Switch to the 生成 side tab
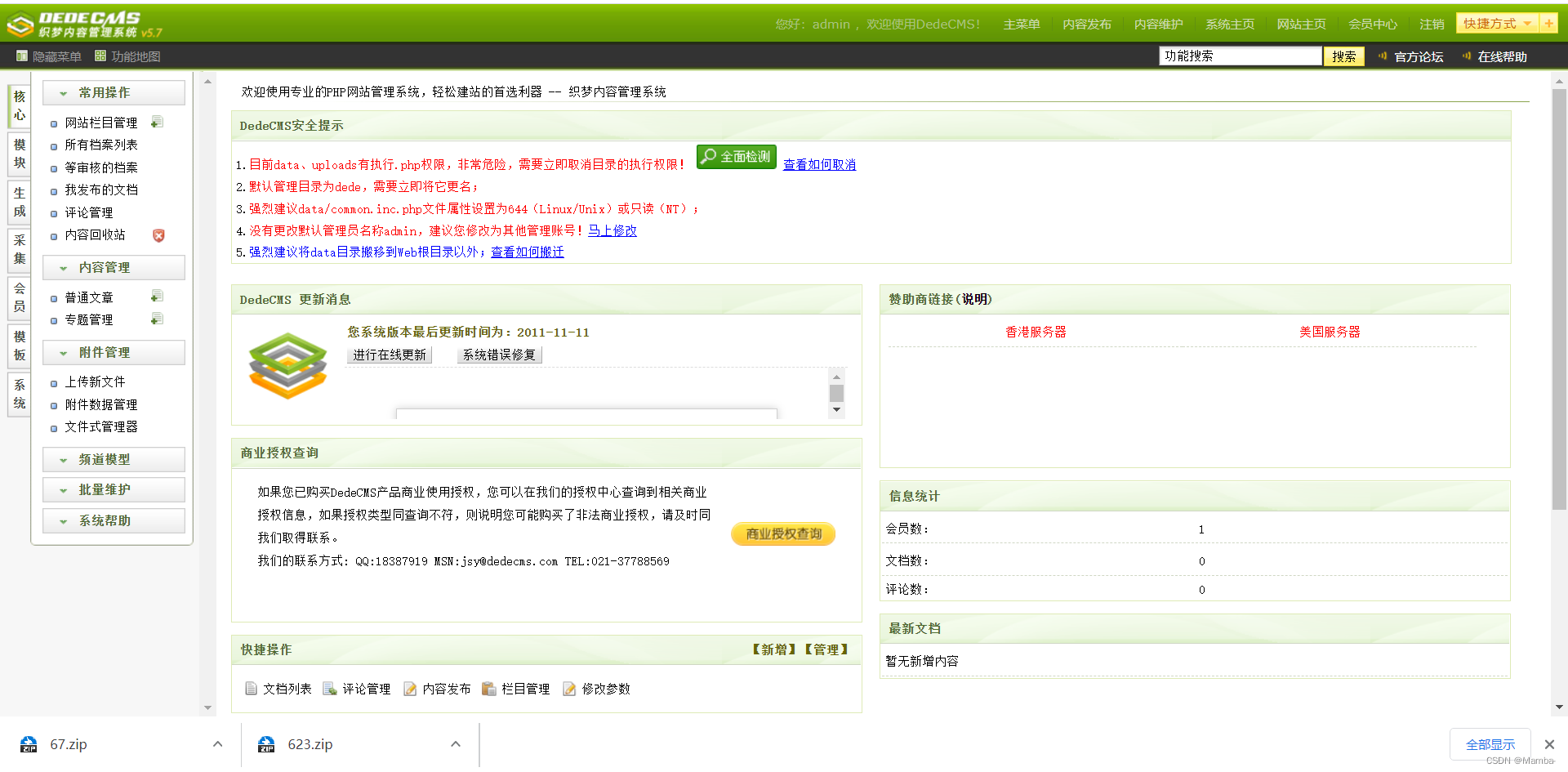 [20, 202]
